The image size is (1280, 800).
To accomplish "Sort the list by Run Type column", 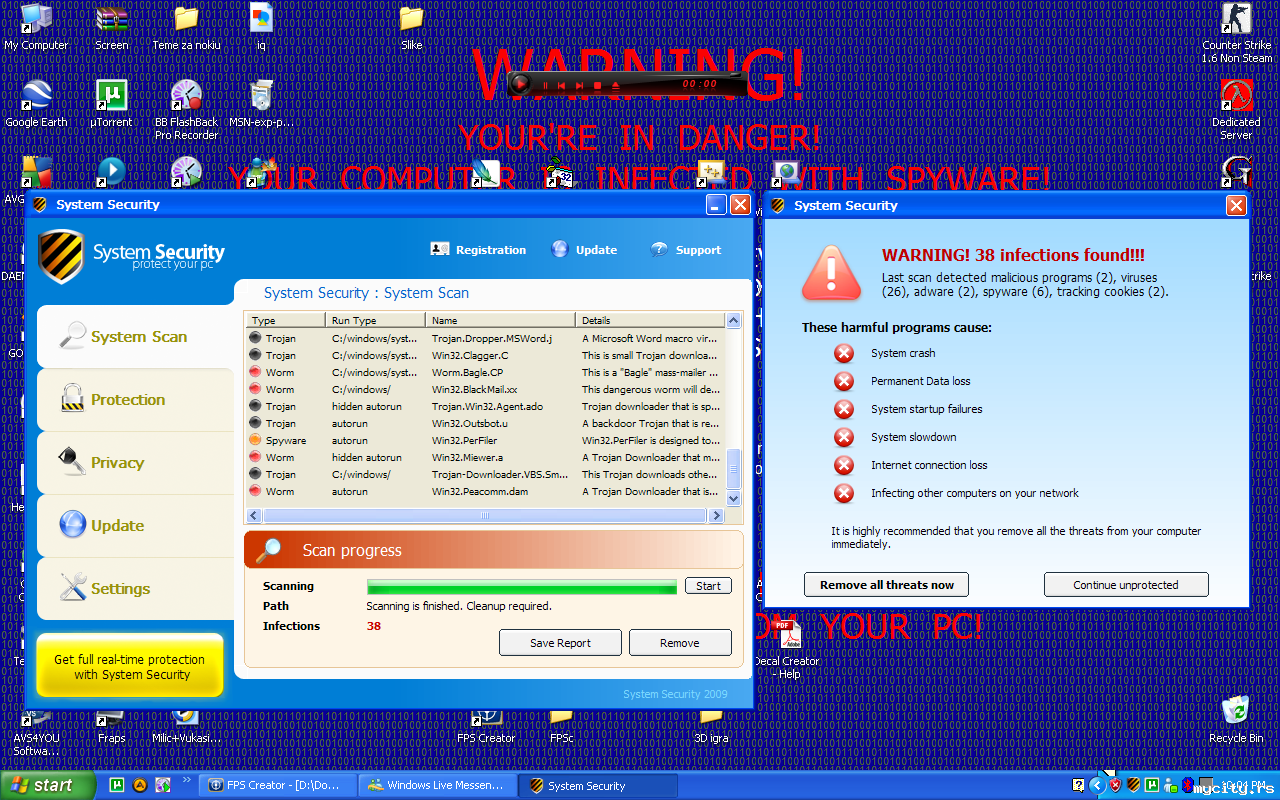I will [376, 320].
